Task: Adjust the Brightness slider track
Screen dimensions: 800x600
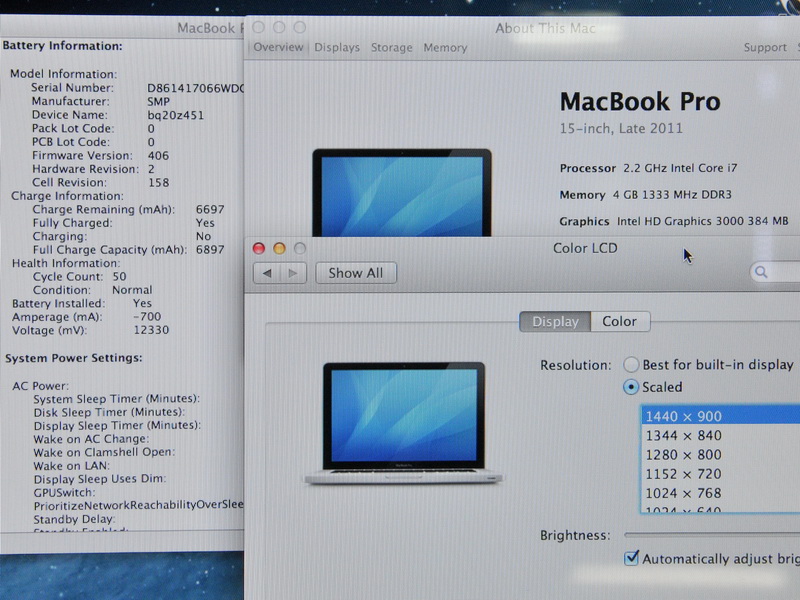Action: tap(712, 535)
